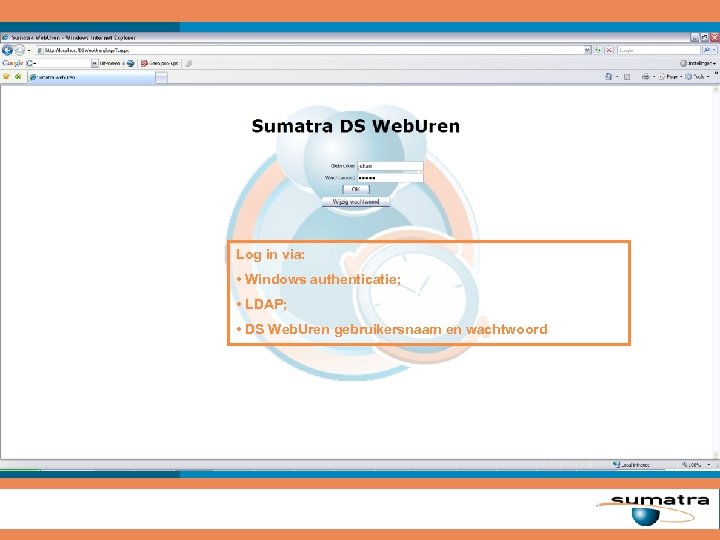Open the Home button dropdown arrow
The height and width of the screenshot is (540, 720).
[x=617, y=77]
